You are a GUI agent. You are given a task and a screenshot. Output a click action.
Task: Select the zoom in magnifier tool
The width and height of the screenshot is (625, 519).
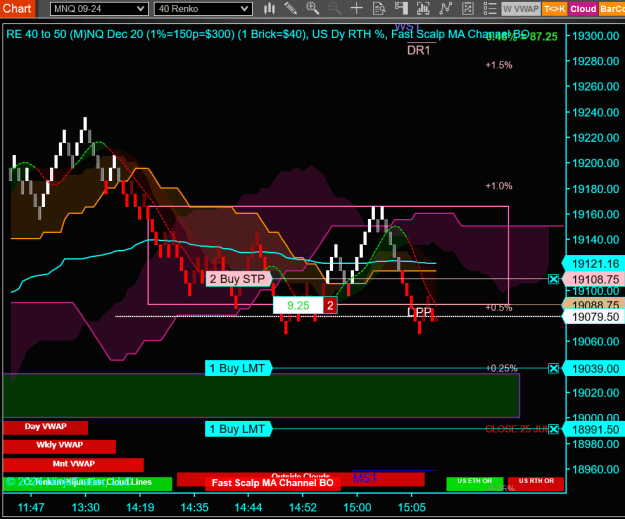point(312,8)
